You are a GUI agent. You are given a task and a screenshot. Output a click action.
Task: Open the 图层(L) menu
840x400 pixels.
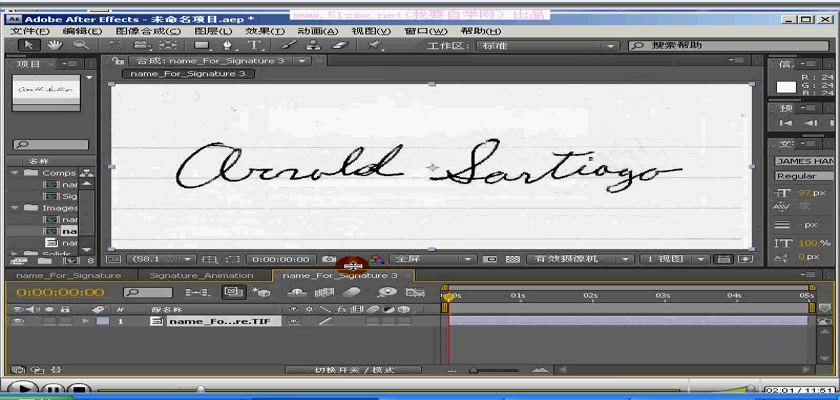coord(213,31)
